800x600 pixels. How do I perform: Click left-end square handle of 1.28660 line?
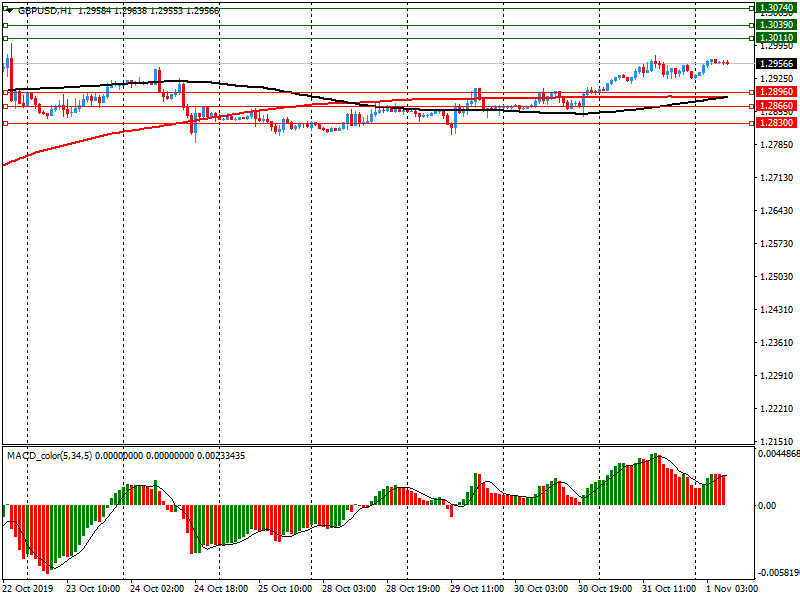pyautogui.click(x=5, y=106)
